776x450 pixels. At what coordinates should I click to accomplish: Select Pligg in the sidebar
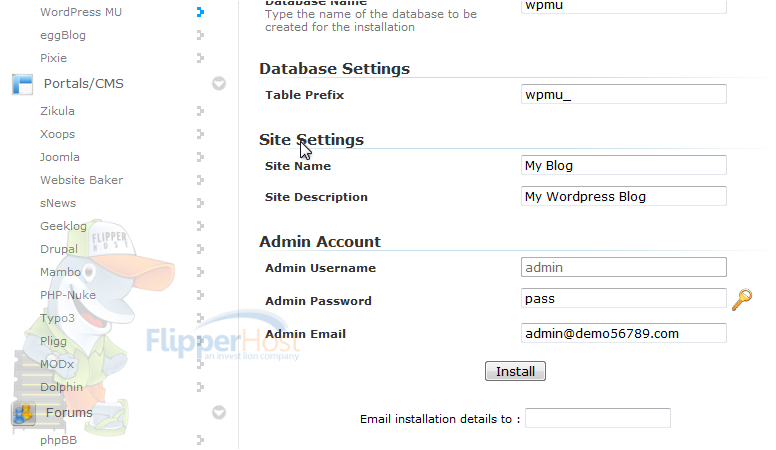tap(53, 341)
